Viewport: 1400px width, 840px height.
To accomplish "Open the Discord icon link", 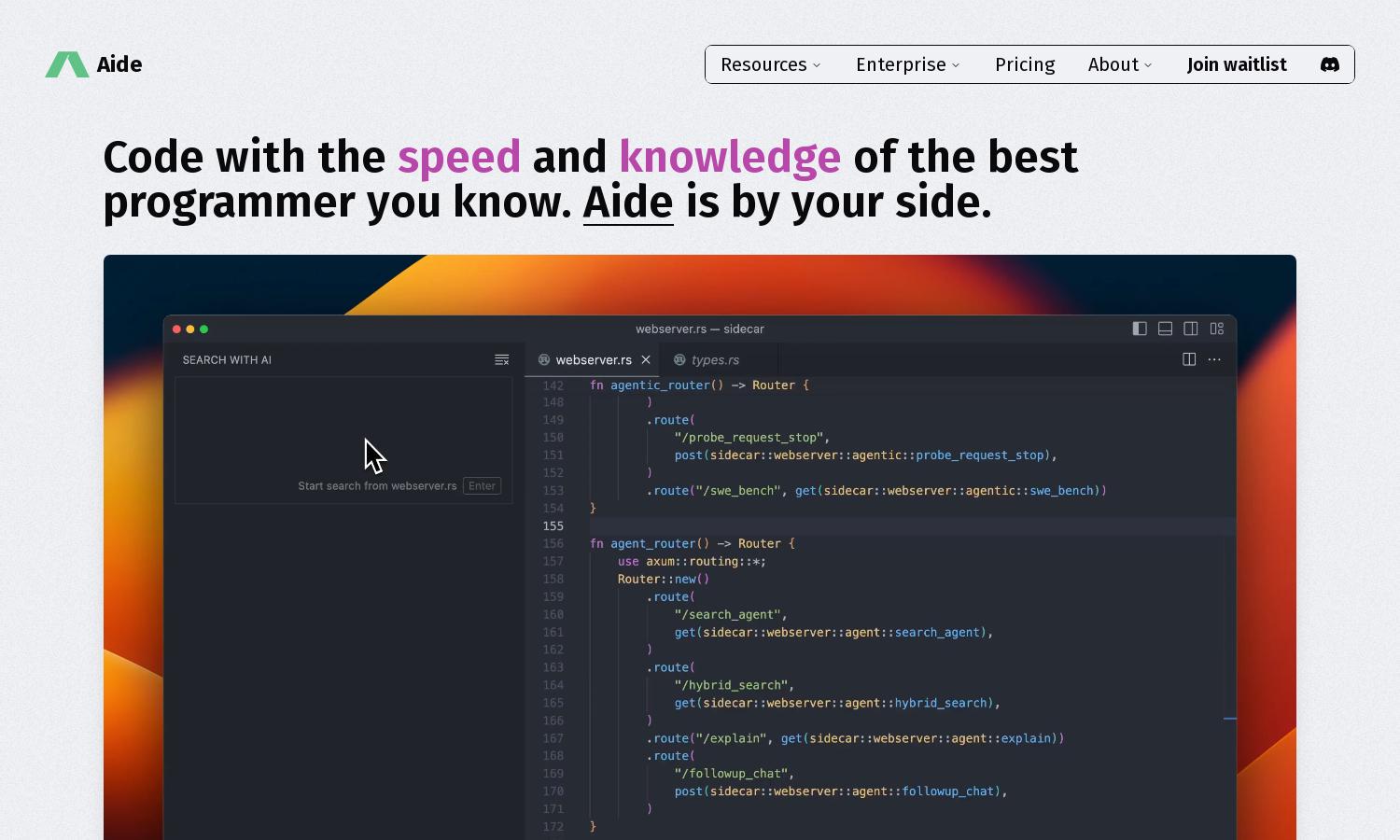I will (1330, 64).
